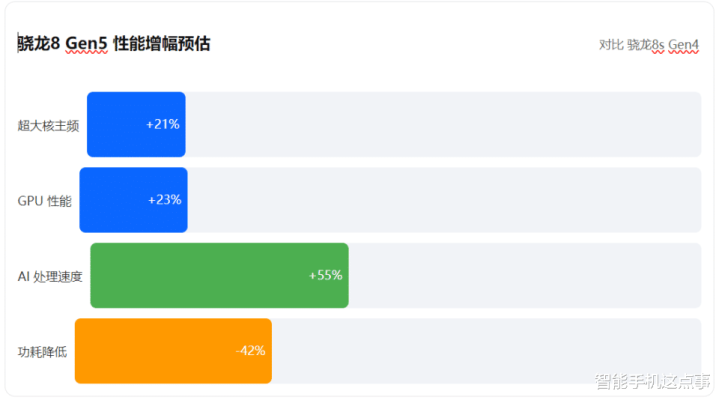Screen dimensions: 719x400
Task: Click the 对比 骁龙8s Gen4 subtitle
Action: 648,45
